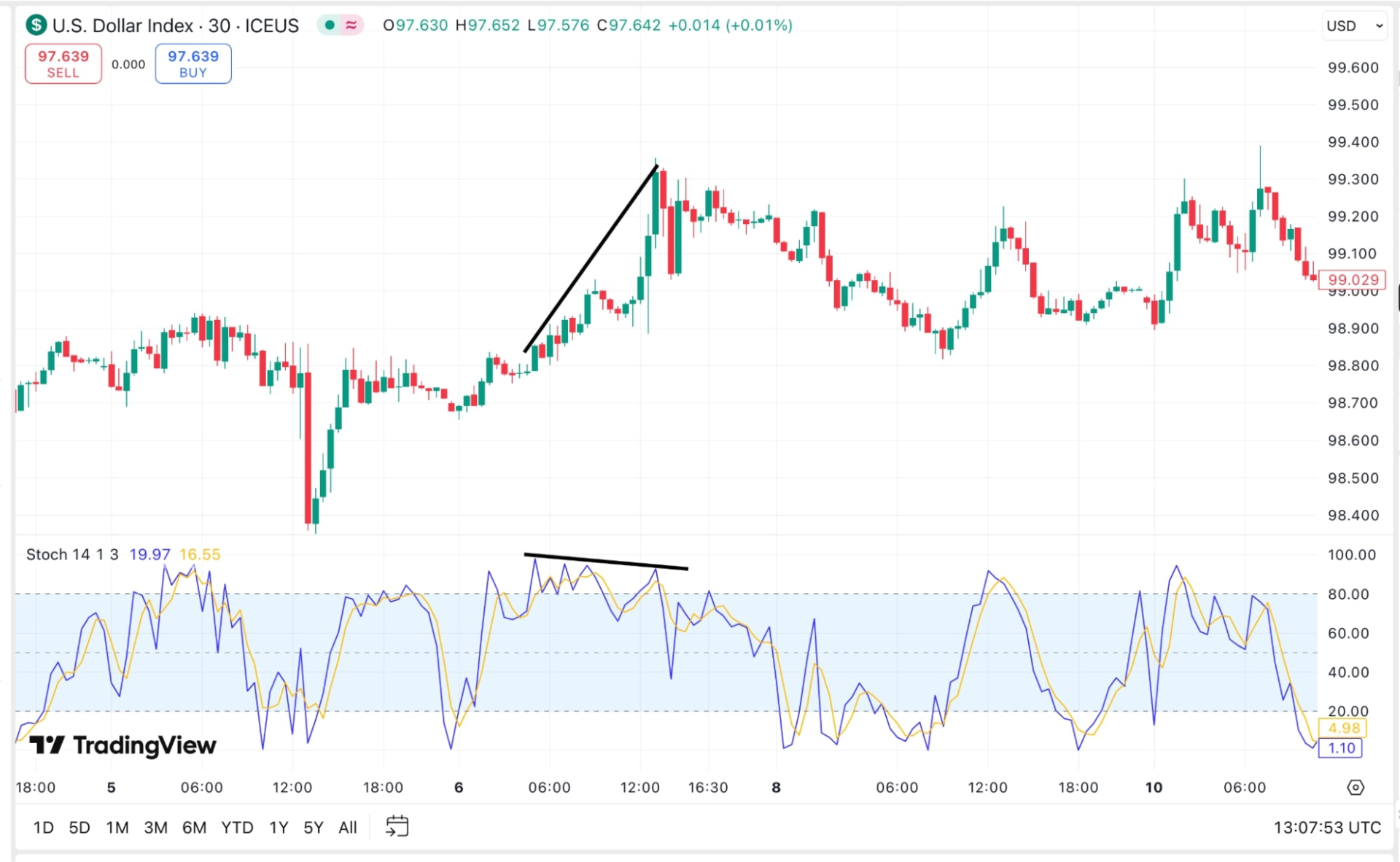Click the red 99.029 price label
Image resolution: width=1400 pixels, height=862 pixels.
tap(1353, 279)
